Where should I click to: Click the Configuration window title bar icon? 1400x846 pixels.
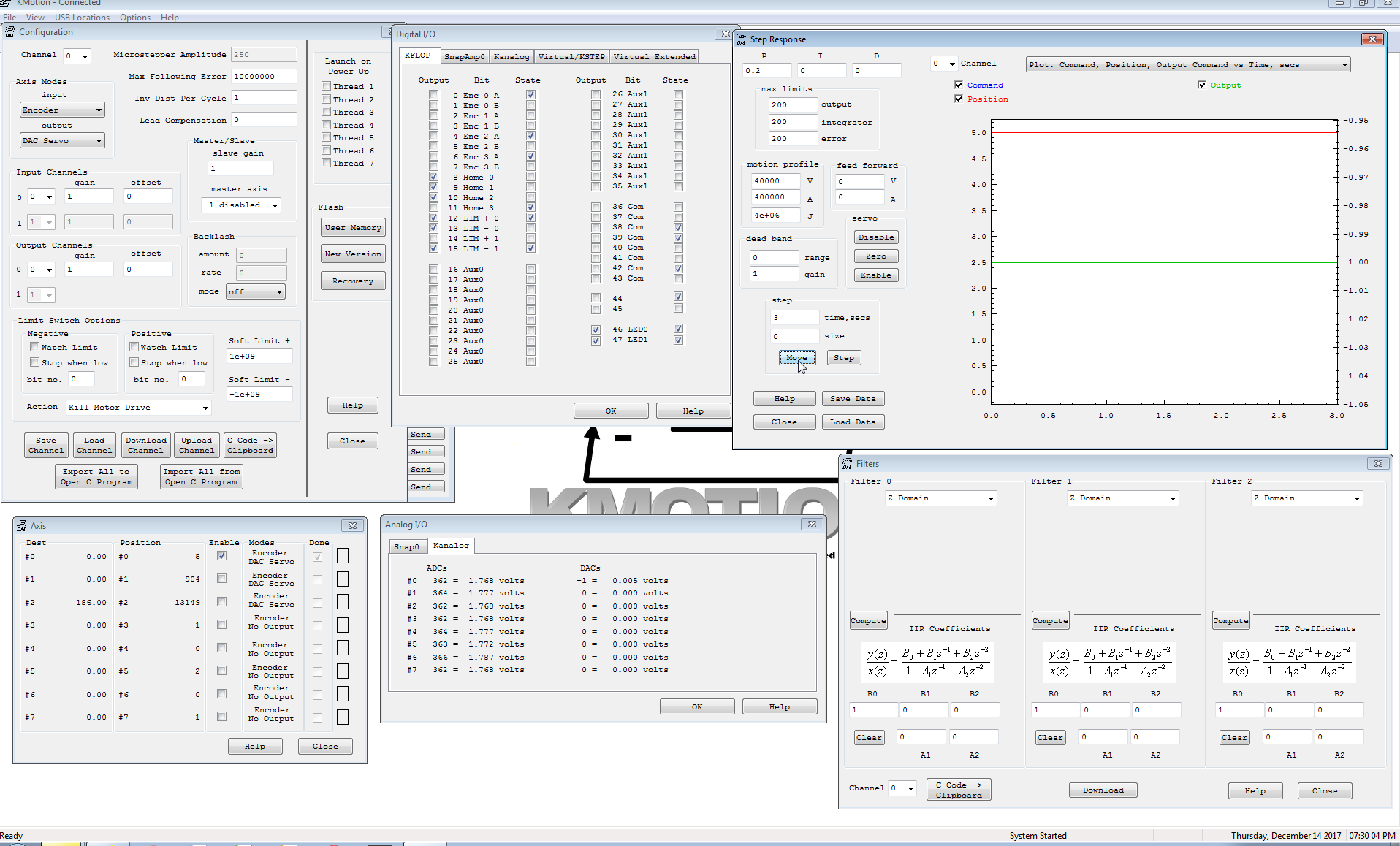9,32
